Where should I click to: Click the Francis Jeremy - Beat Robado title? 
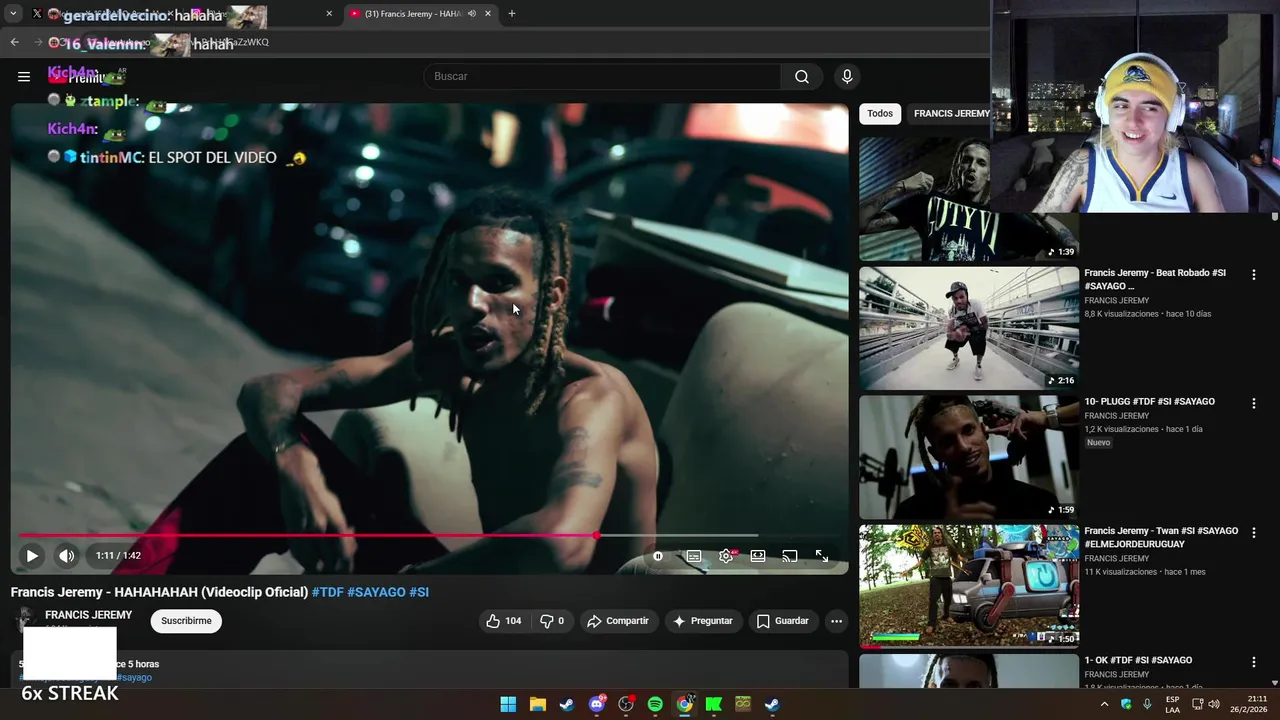1155,279
